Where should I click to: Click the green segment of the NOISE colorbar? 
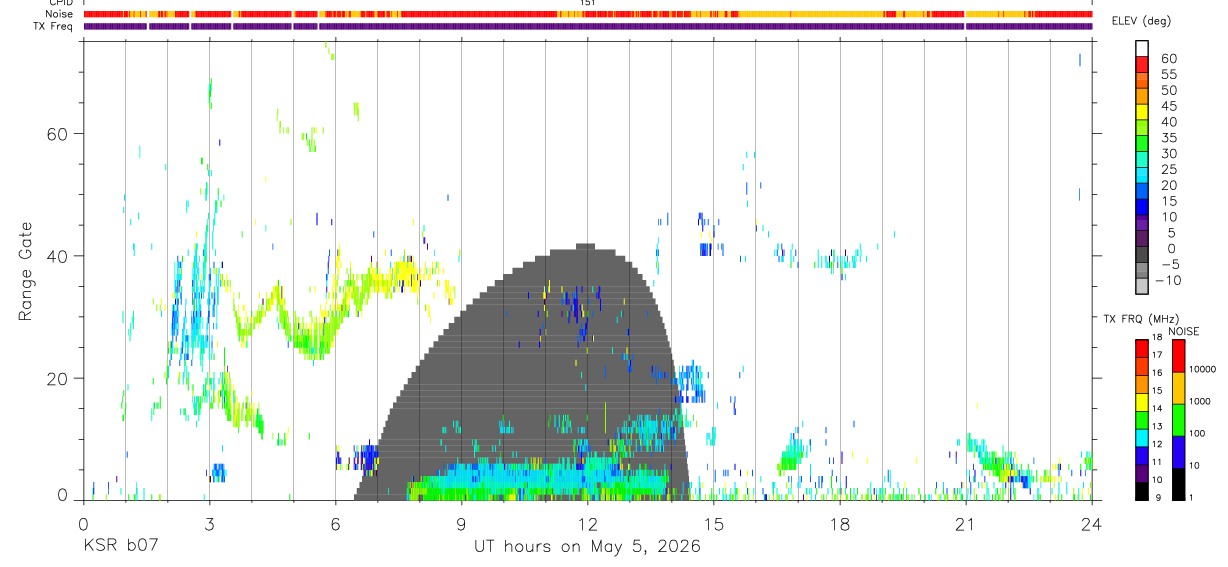click(1178, 420)
